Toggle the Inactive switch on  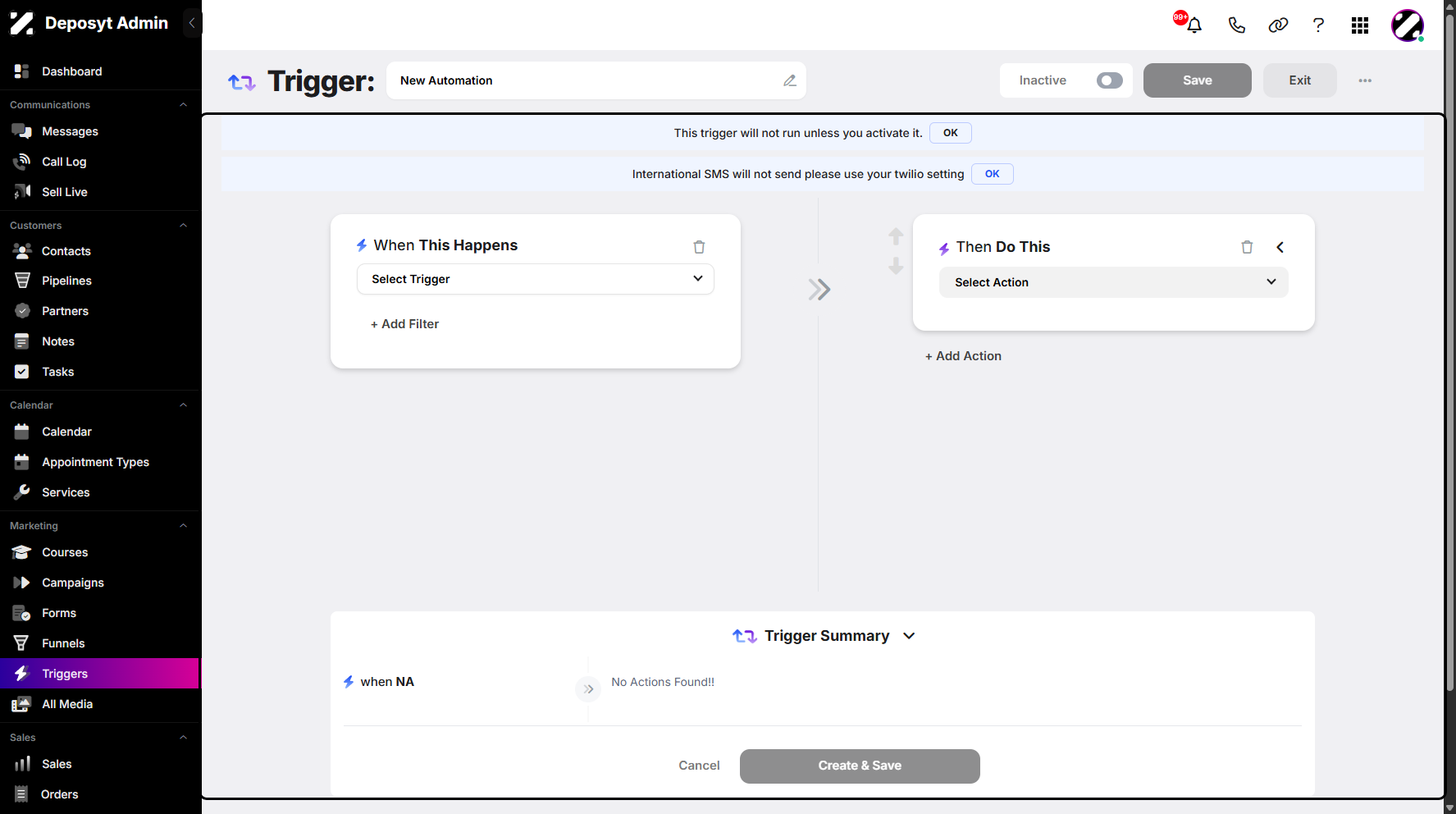[1109, 80]
